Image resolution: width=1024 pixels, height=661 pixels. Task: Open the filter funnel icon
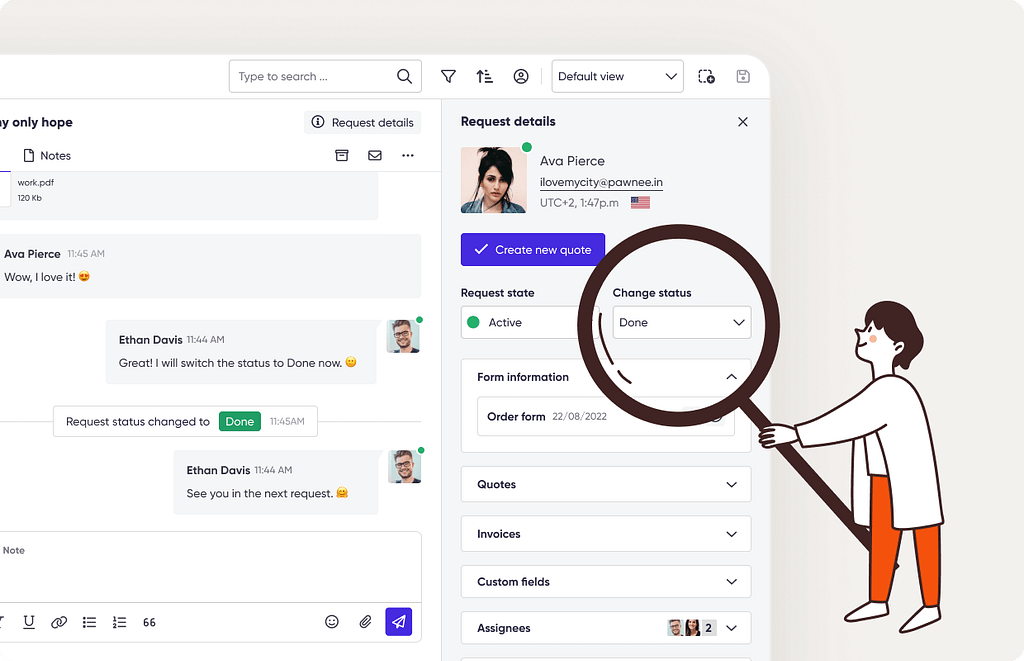click(x=448, y=76)
